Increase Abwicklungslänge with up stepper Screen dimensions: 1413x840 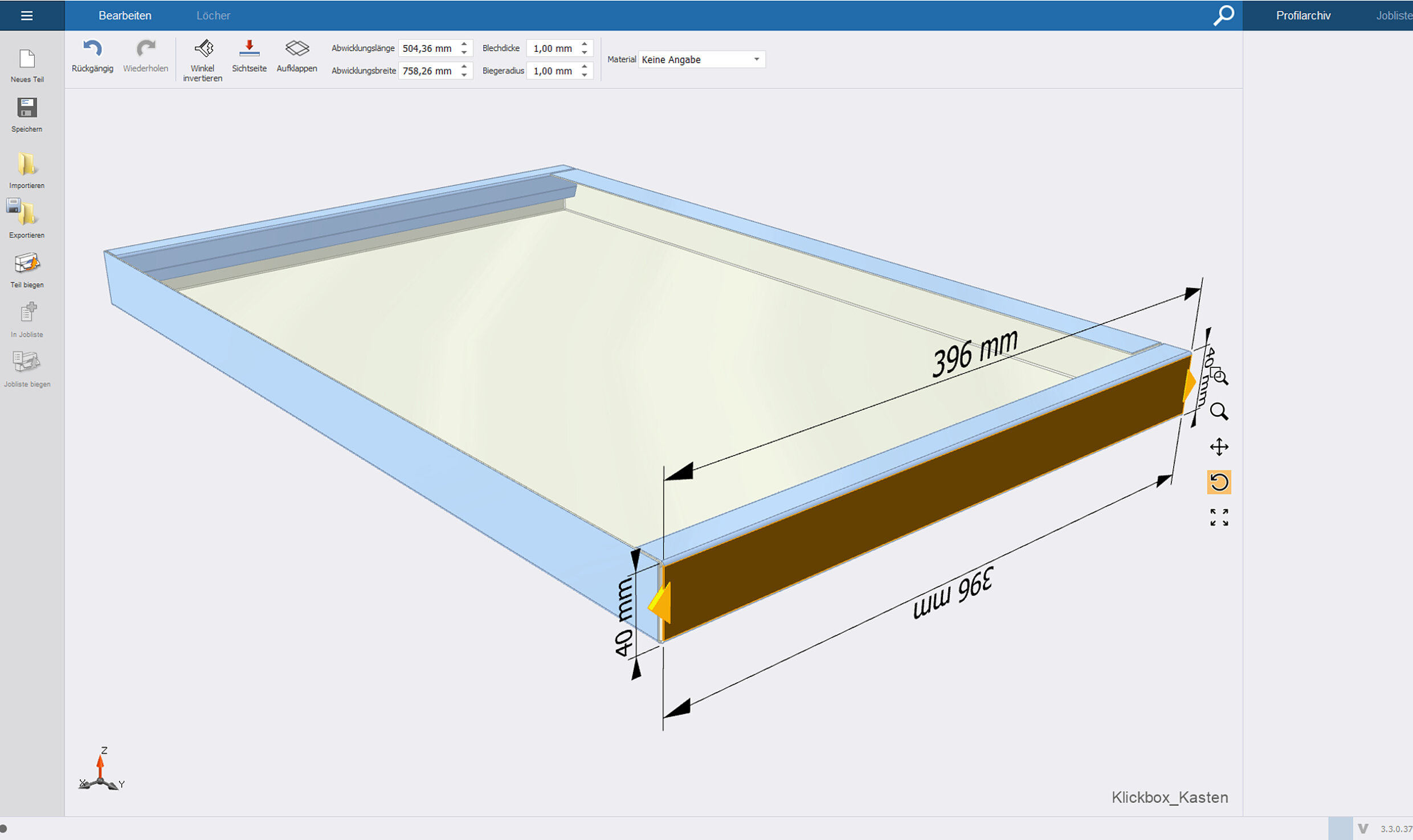point(464,44)
